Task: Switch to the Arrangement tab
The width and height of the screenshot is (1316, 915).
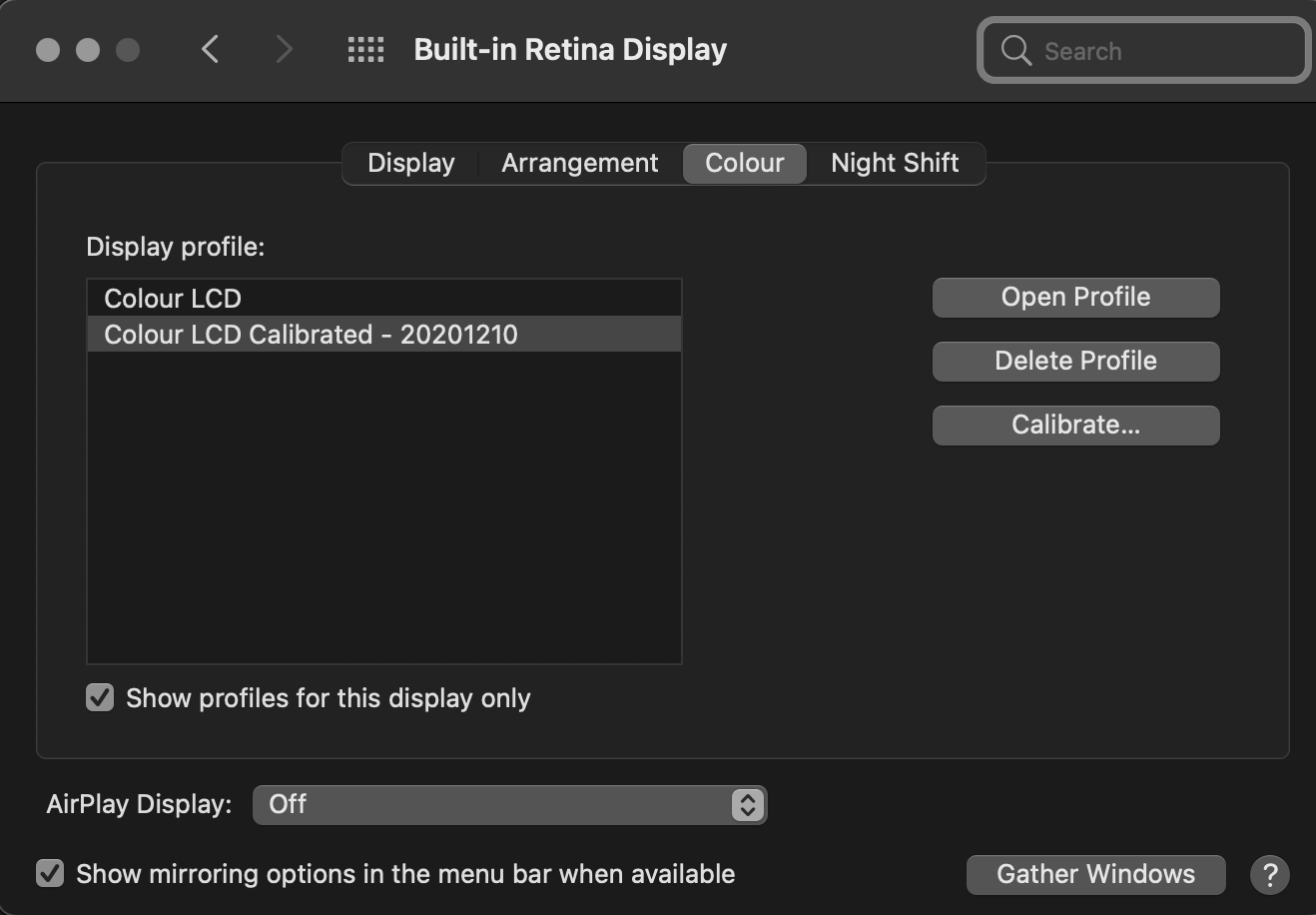Action: click(580, 163)
